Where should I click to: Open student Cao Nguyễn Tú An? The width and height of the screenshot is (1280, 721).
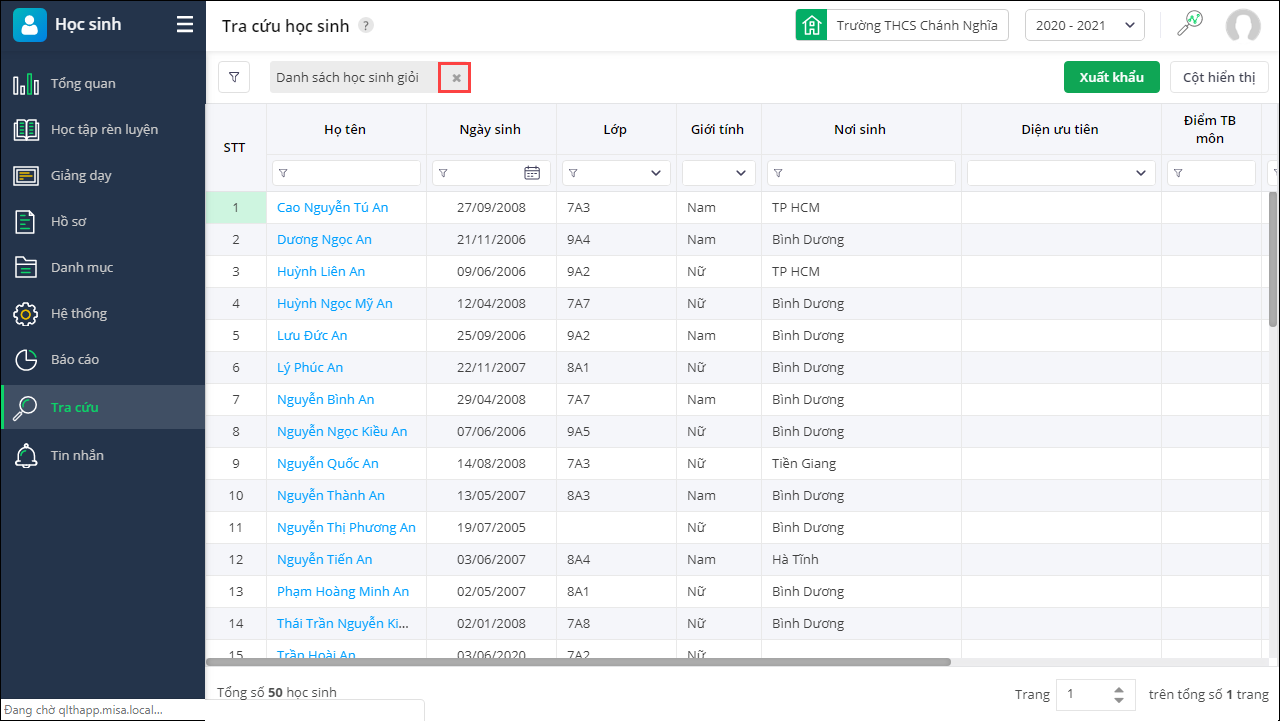point(332,207)
